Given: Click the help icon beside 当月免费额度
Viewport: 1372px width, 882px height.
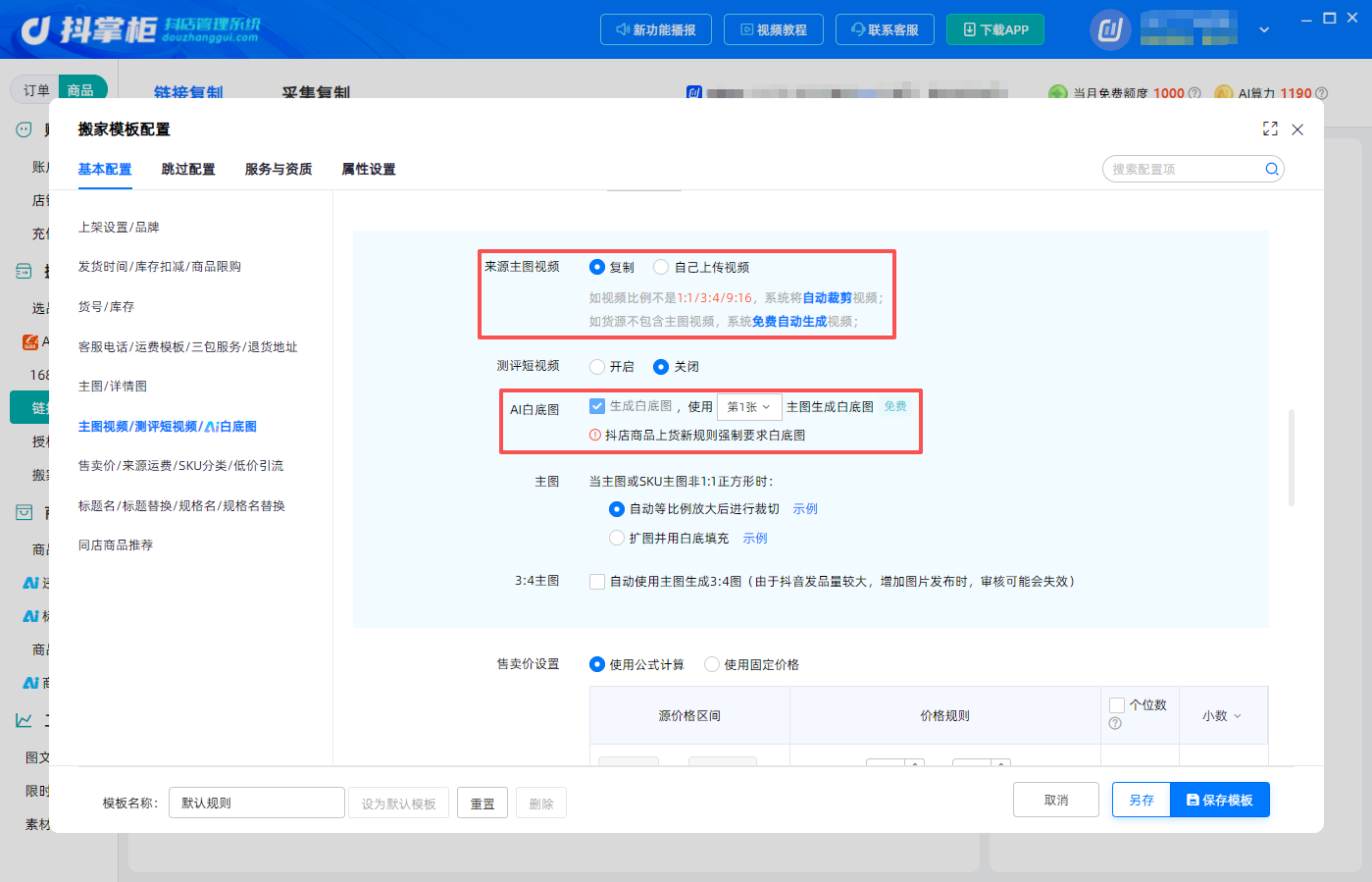Looking at the screenshot, I should tap(1194, 93).
